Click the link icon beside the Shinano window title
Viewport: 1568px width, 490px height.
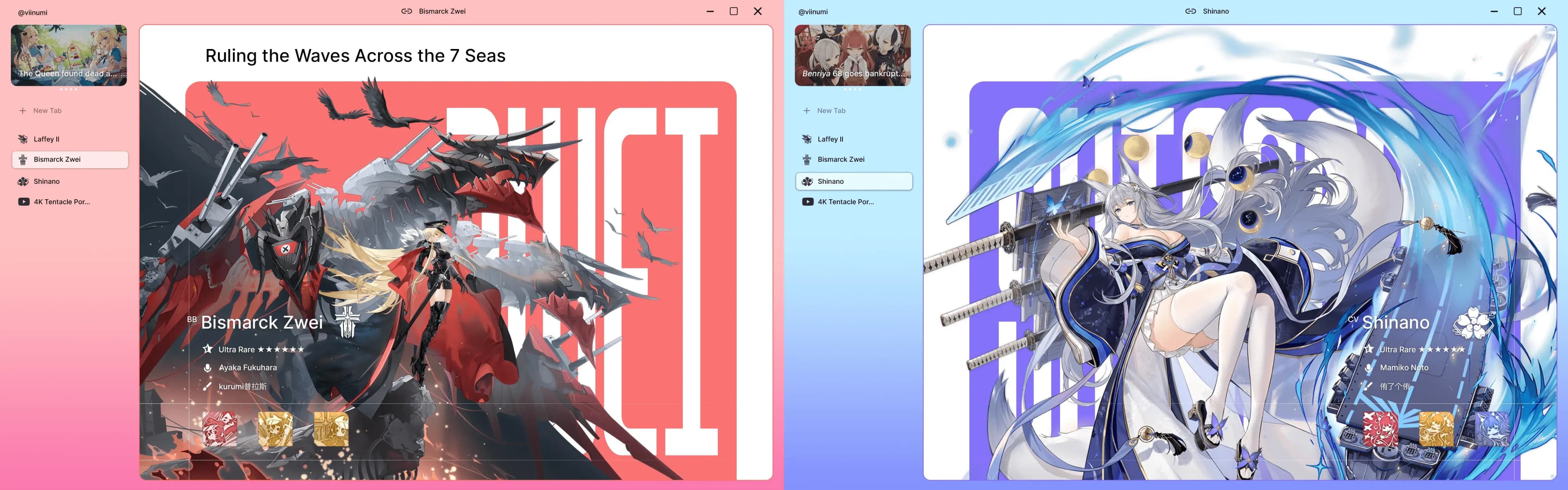pos(1191,11)
